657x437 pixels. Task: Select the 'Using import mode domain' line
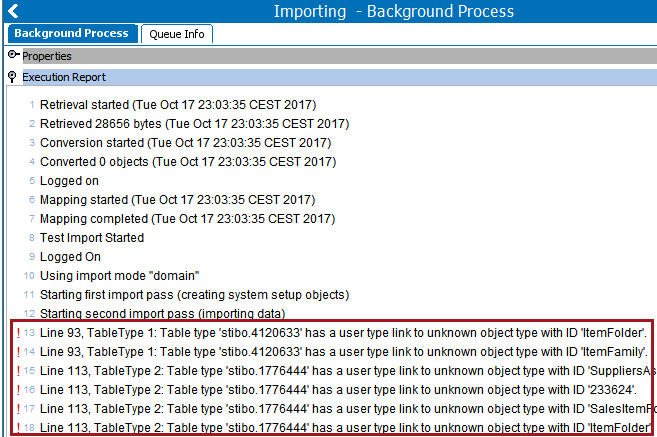click(119, 276)
